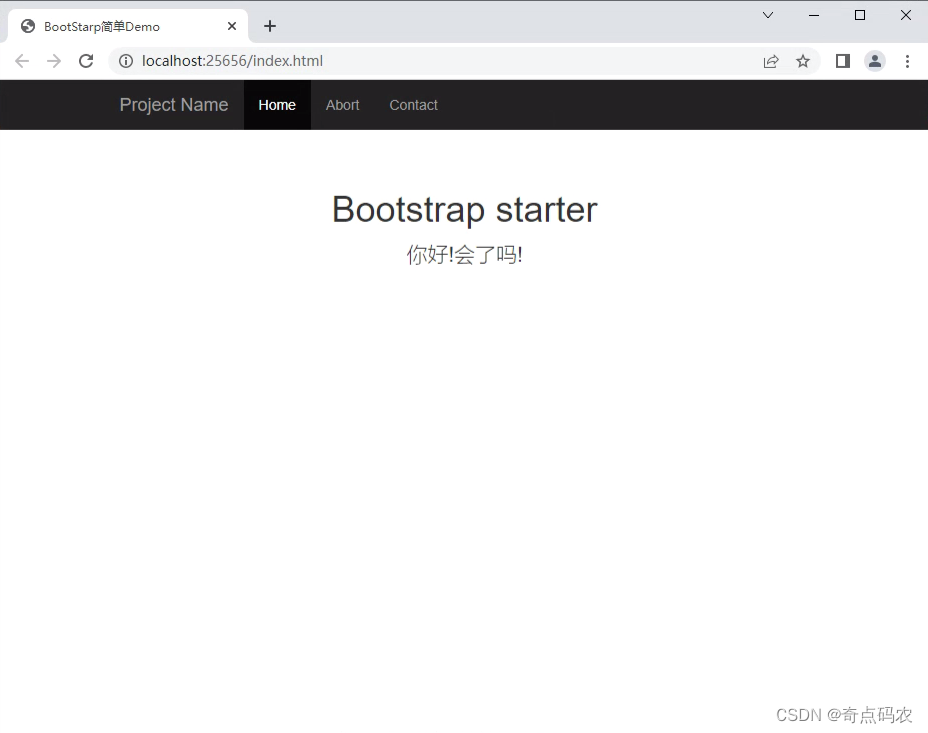
Task: Open the Contact nav item
Action: [414, 105]
